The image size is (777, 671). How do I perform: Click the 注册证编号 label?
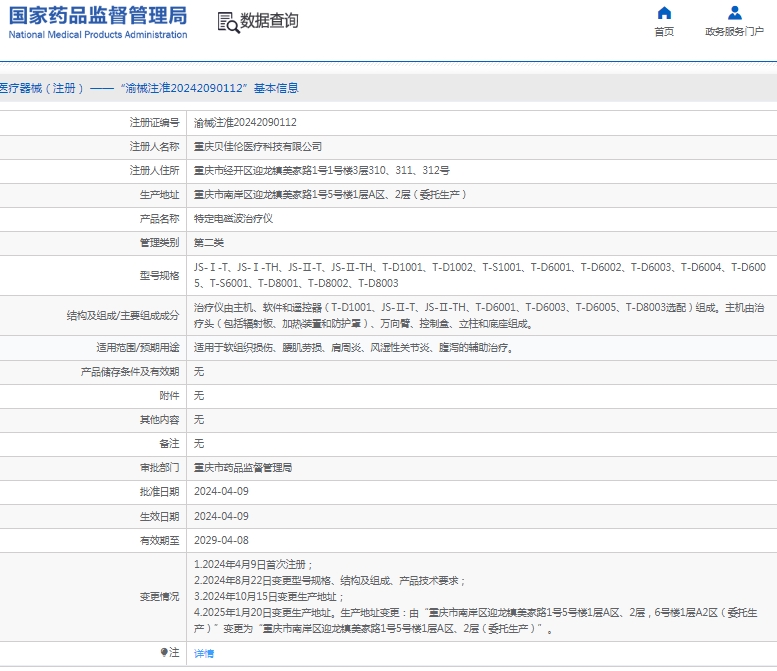click(x=154, y=122)
